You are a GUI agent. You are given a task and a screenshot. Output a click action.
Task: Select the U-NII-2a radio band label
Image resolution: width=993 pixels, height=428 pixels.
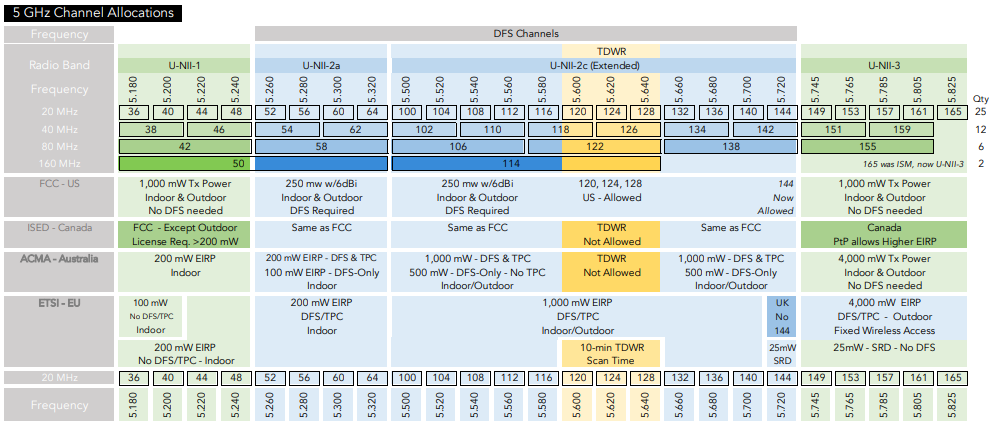[x=320, y=65]
